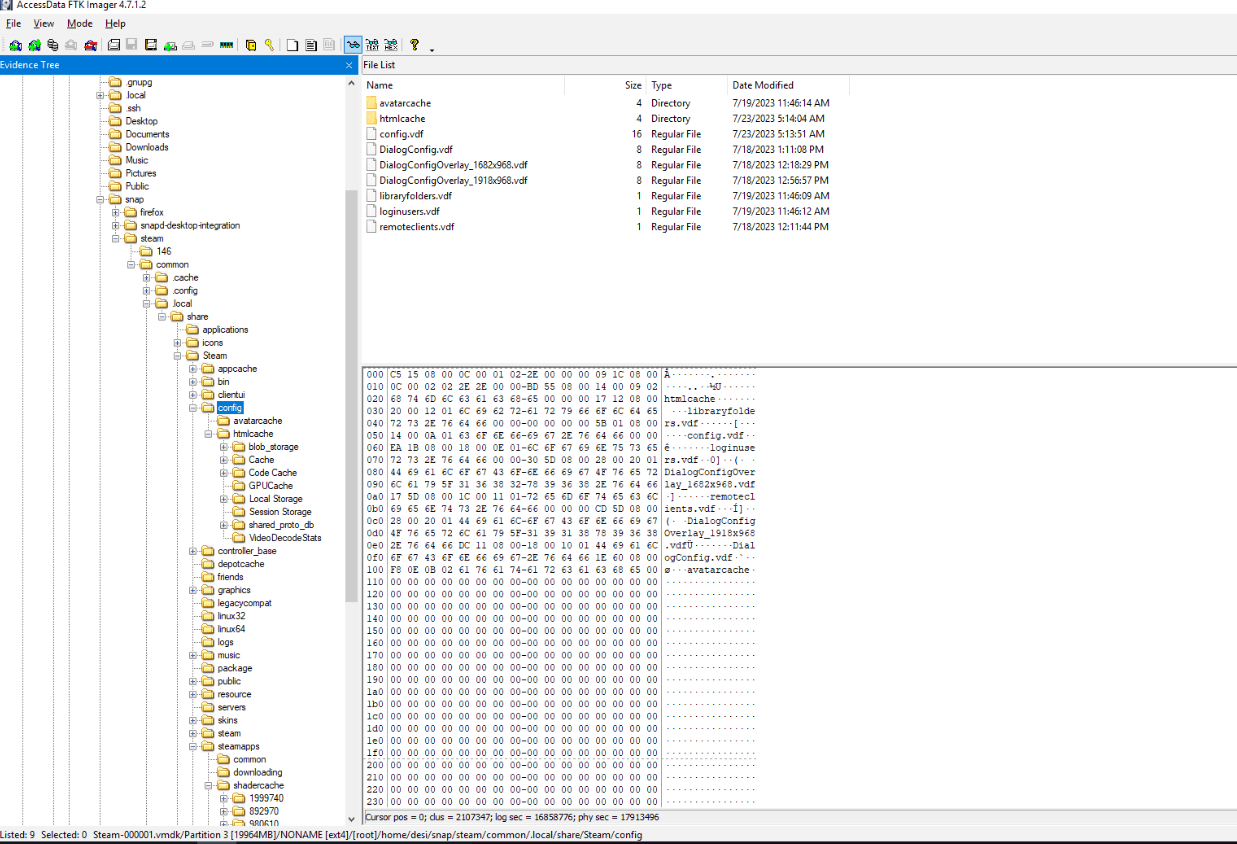Viewport: 1237px width, 844px height.
Task: Expand the .cache folder node
Action: pyautogui.click(x=147, y=278)
